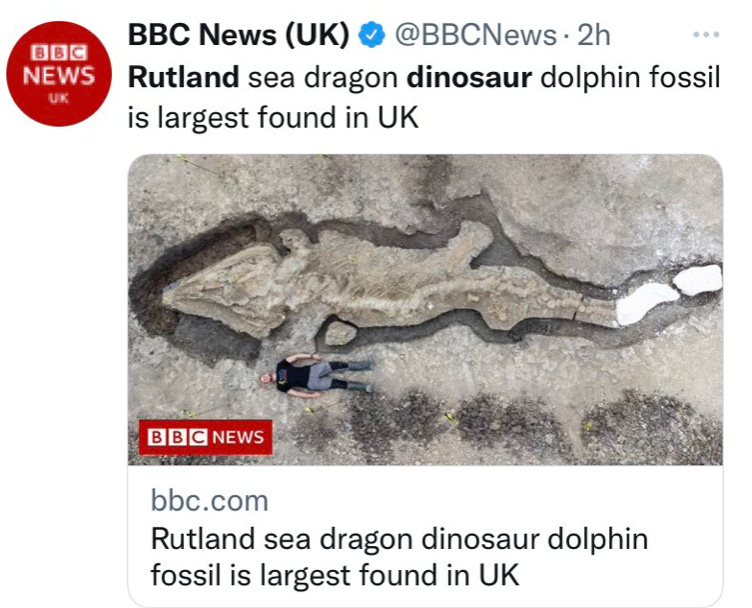Viewport: 752px width, 608px height.
Task: Click the bbc.com domain in link card
Action: 210,501
